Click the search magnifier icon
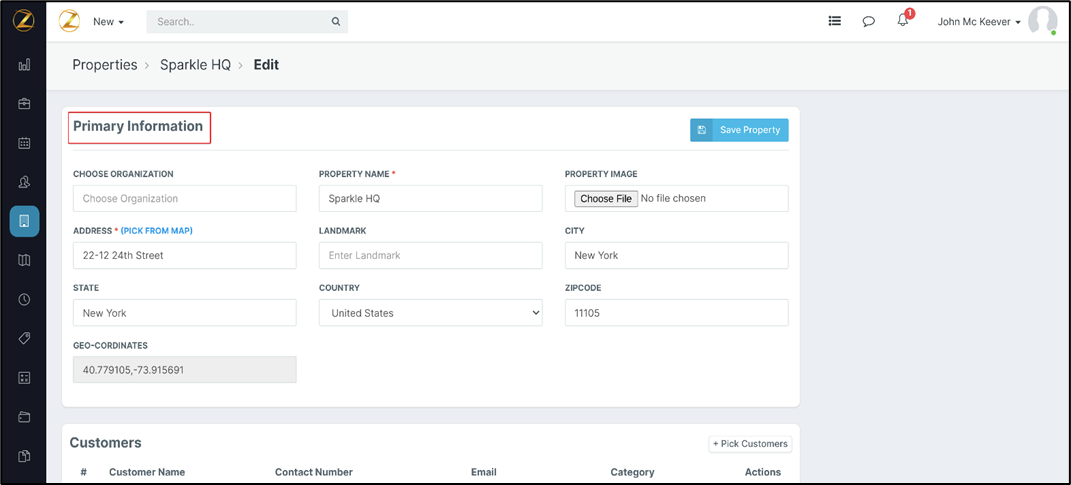The height and width of the screenshot is (485, 1071). 336,22
